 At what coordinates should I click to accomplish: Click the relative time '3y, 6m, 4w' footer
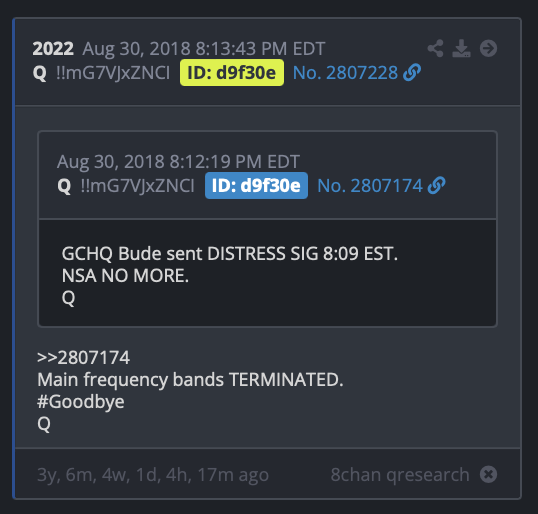[153, 475]
